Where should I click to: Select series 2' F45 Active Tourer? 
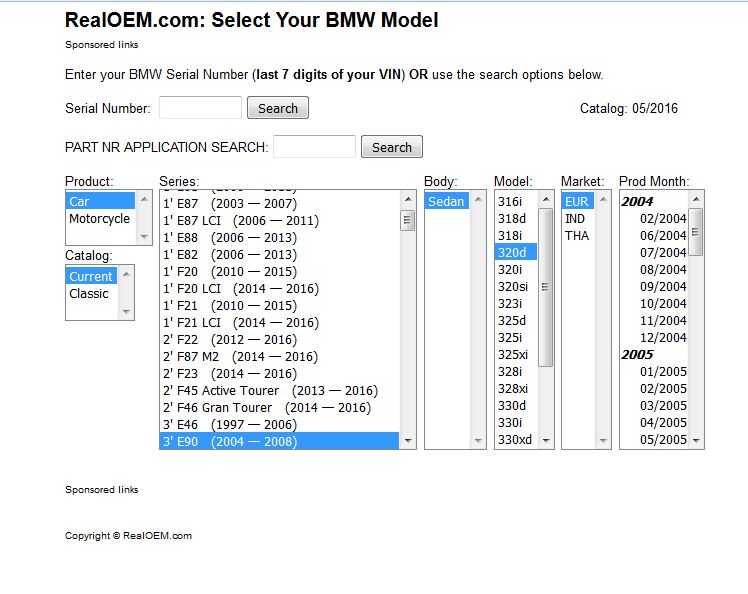279,391
